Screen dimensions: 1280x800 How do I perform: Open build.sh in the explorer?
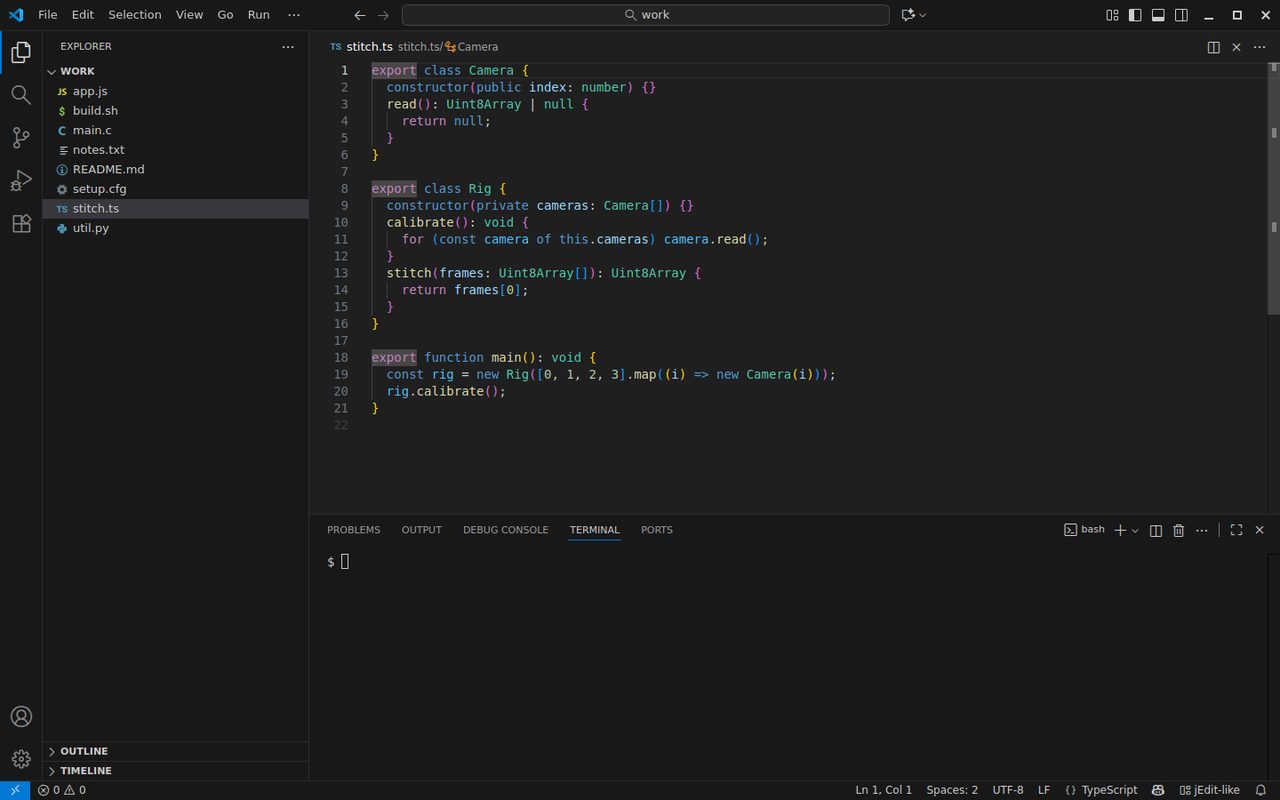175,111
